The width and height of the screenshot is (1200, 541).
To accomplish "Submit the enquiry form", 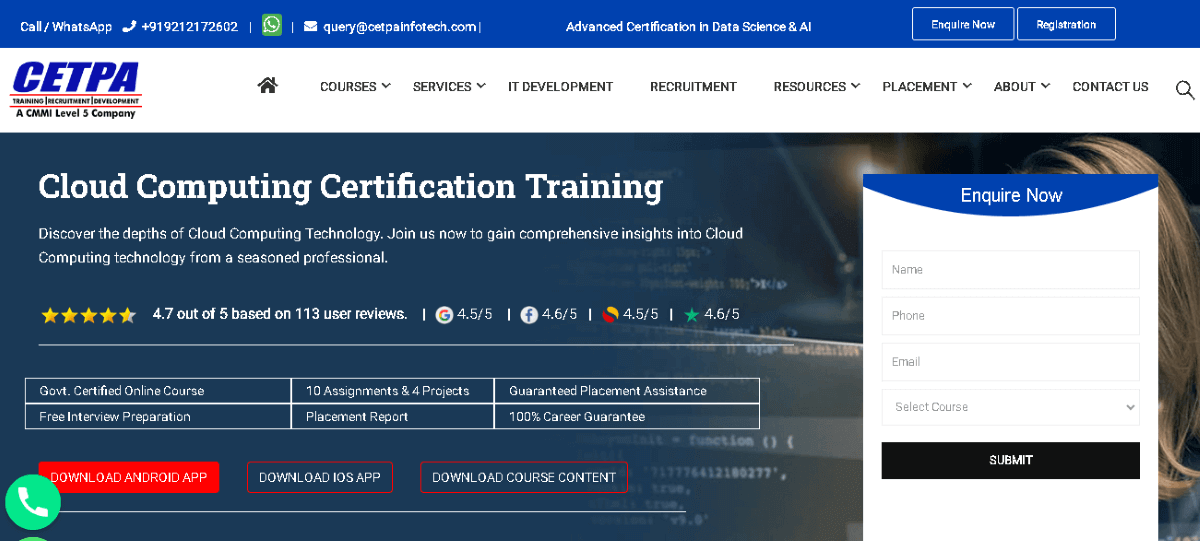I will 1010,460.
